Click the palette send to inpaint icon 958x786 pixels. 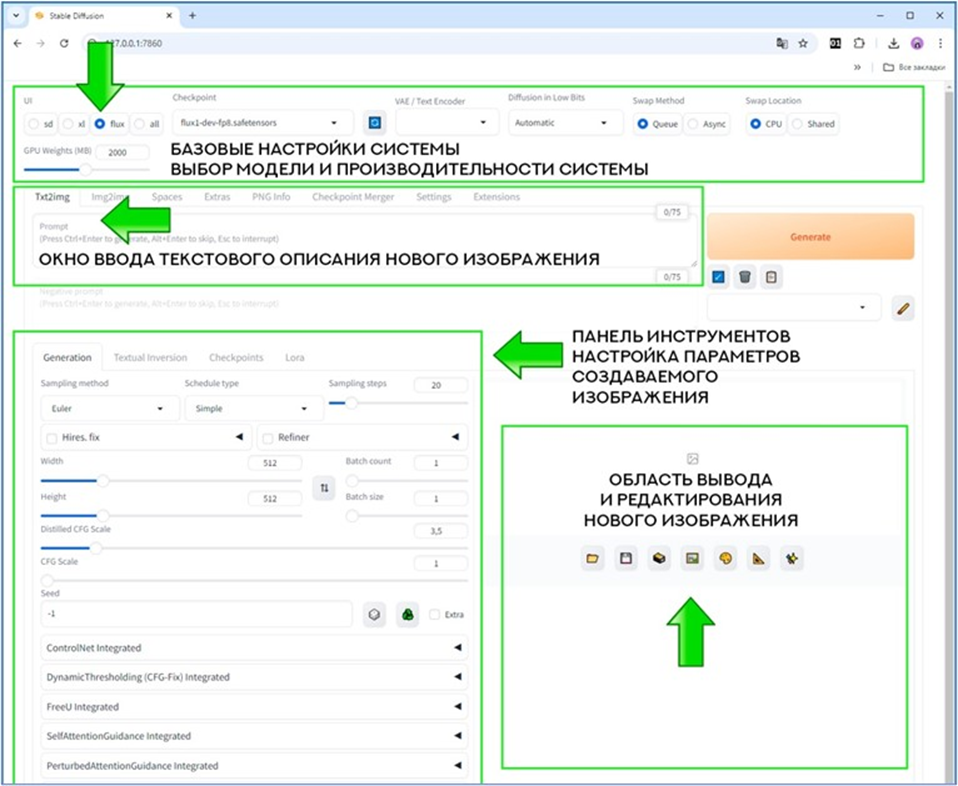[x=724, y=559]
